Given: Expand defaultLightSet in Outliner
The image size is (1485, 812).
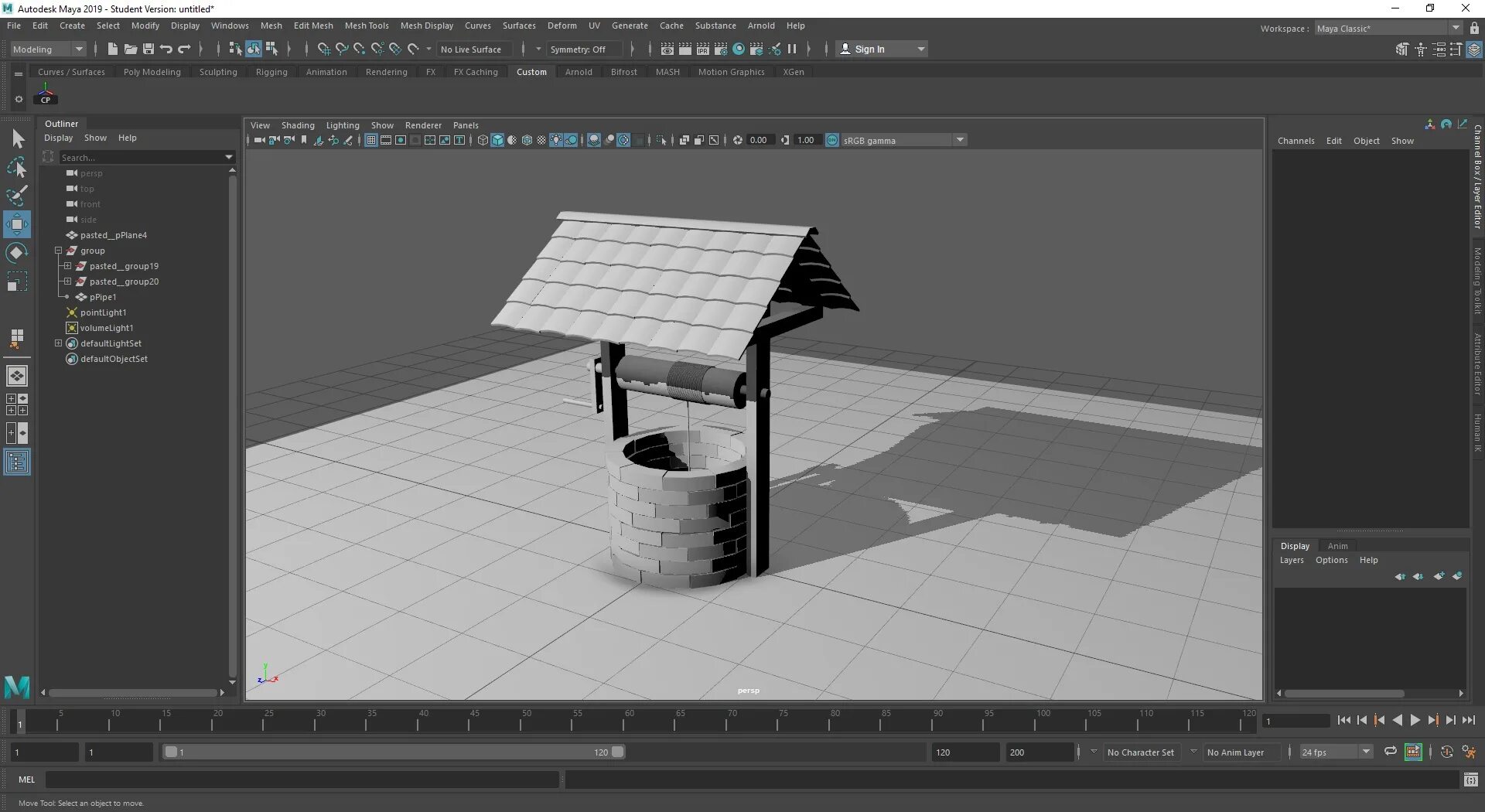Looking at the screenshot, I should pos(58,343).
